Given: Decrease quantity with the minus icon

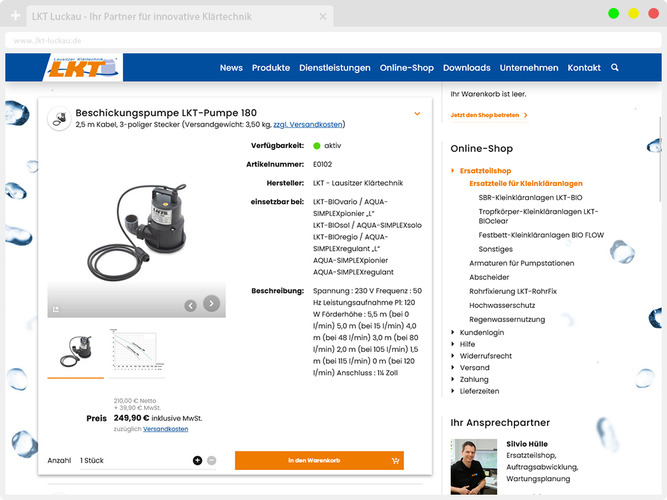Looking at the screenshot, I should point(211,460).
